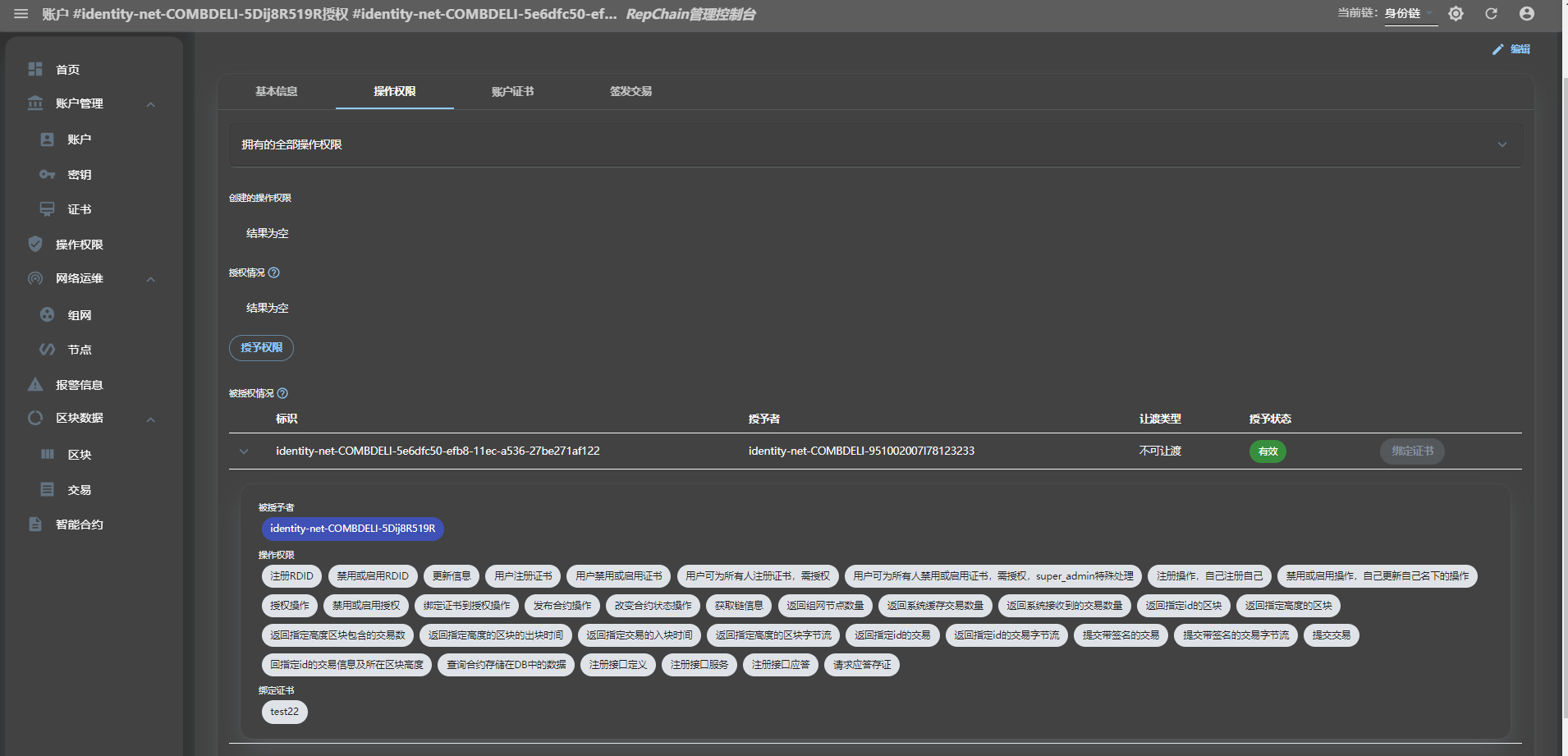Collapse the 网络运维 sidebar group
The image size is (1568, 756).
pos(151,279)
